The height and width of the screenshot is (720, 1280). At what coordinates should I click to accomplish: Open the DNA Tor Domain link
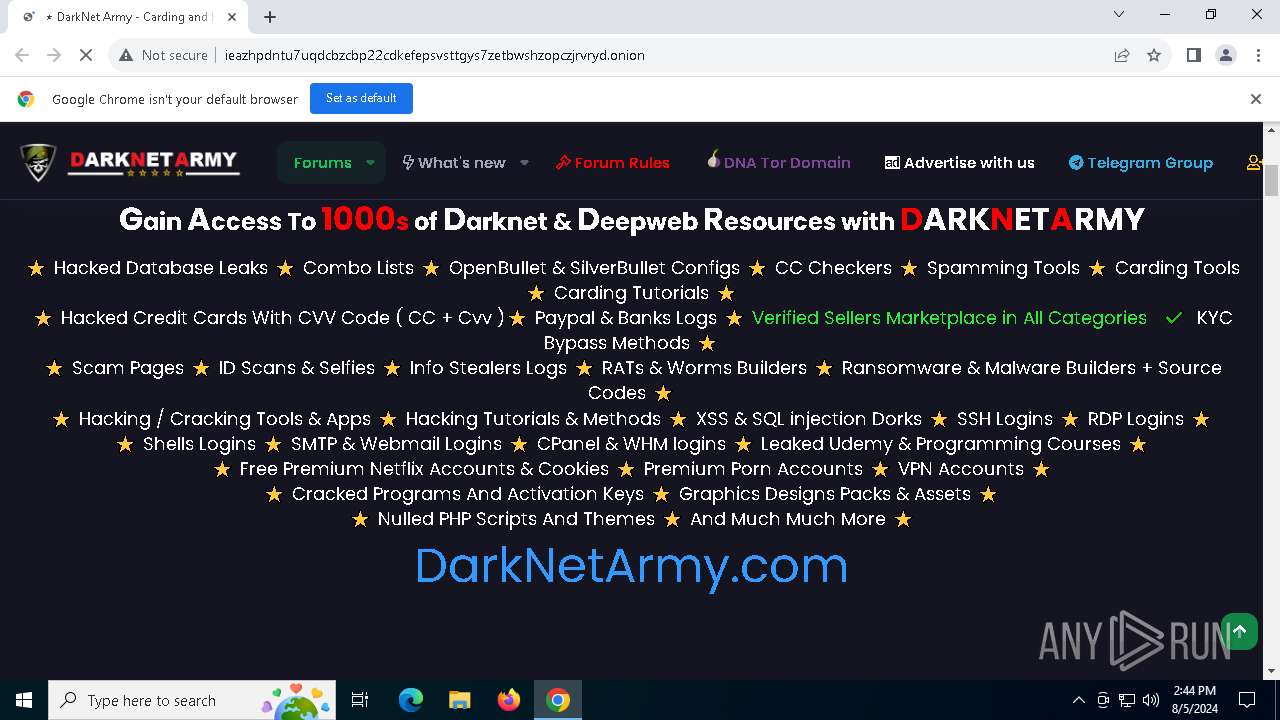click(x=778, y=163)
